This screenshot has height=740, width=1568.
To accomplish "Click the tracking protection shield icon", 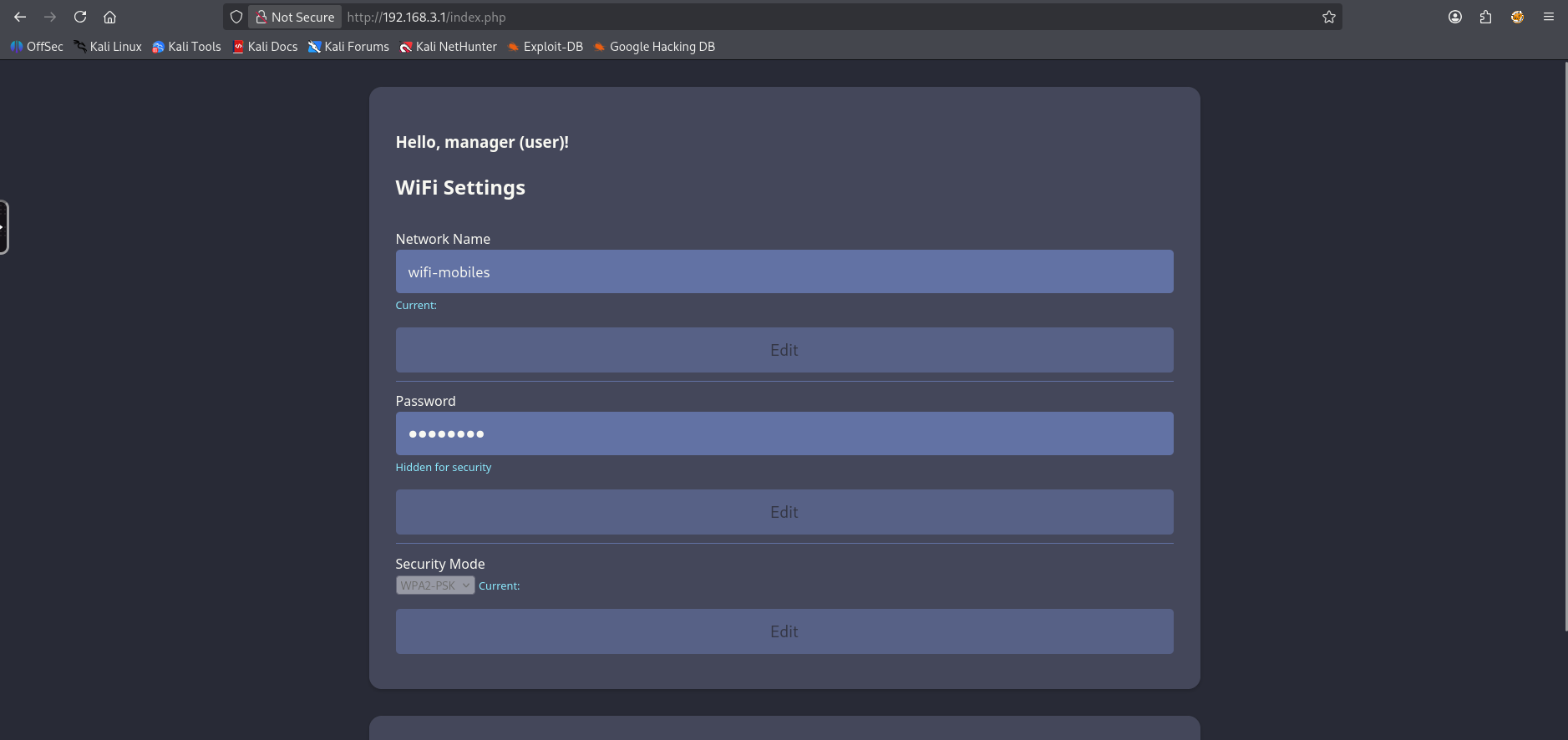I will pos(236,17).
